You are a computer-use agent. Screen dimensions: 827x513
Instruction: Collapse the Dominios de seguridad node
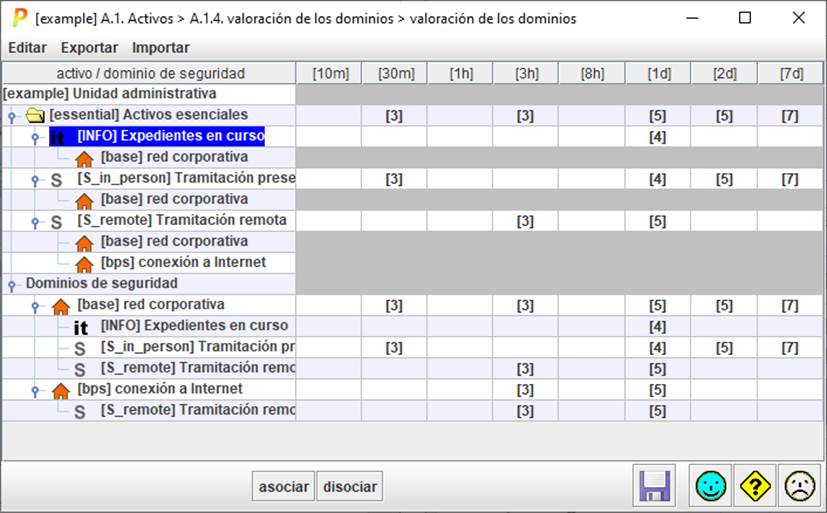tap(11, 285)
